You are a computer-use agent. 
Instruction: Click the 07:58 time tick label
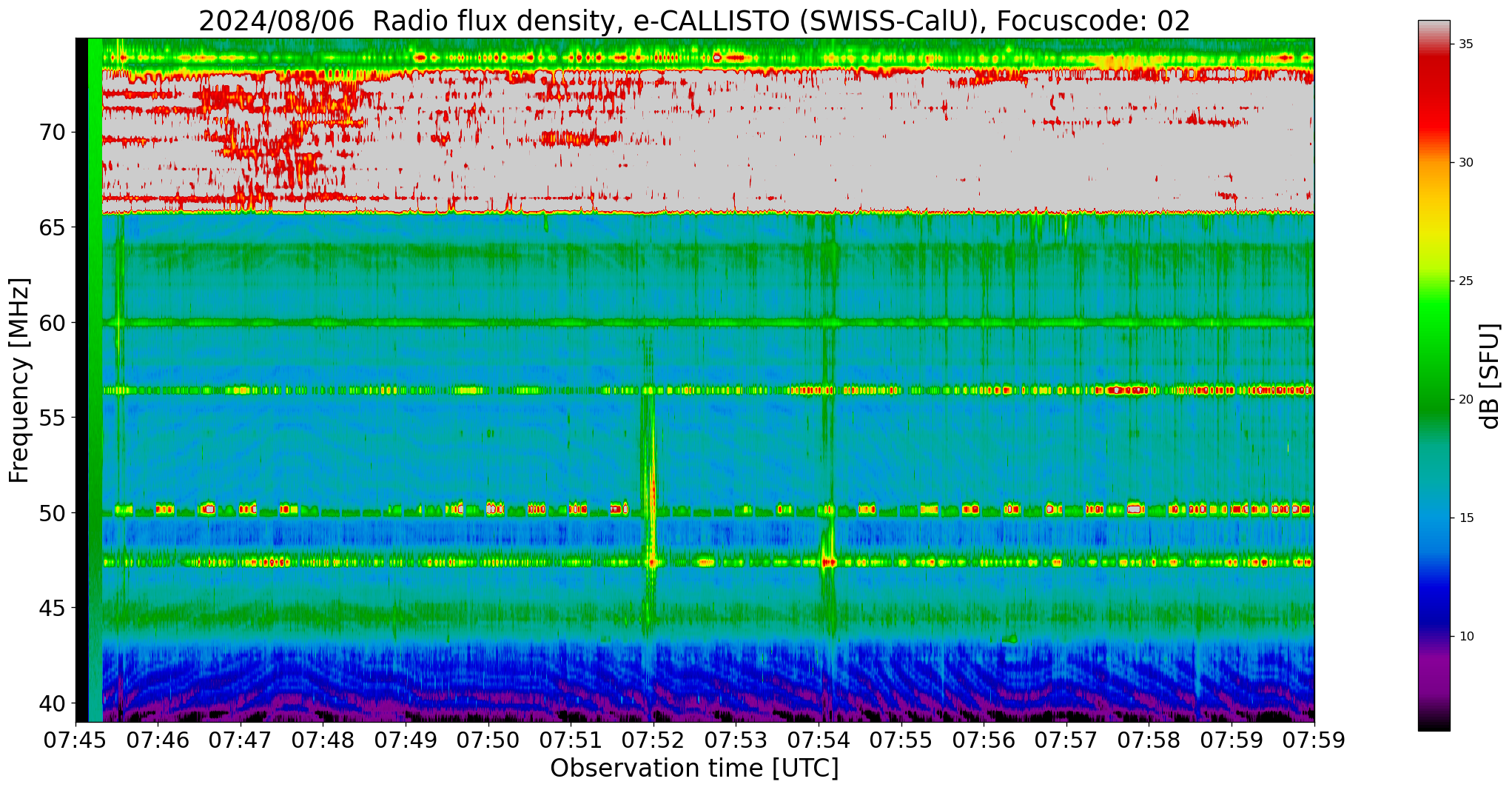[x=1149, y=740]
